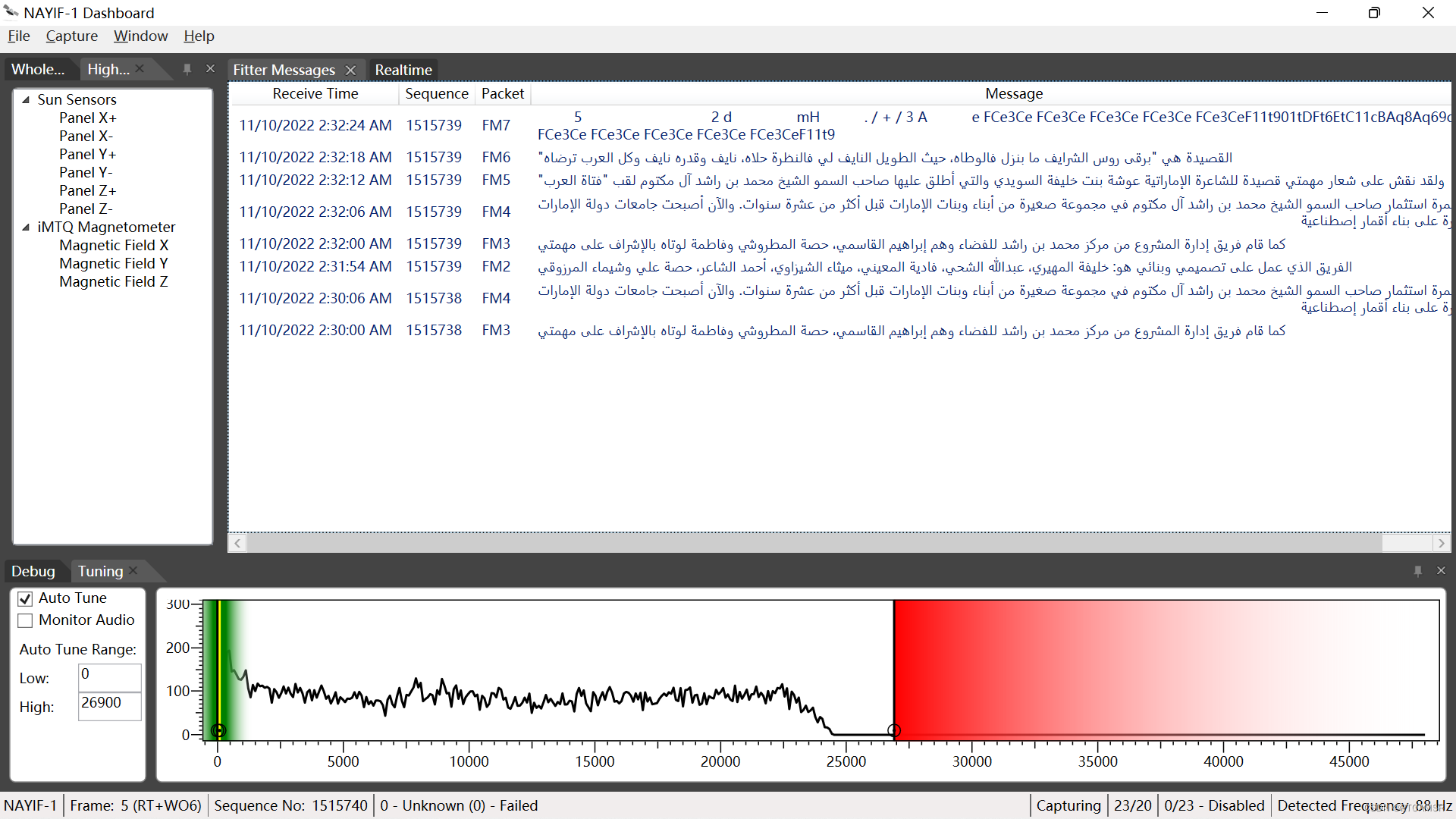Select Magnetic Field X item

[114, 245]
